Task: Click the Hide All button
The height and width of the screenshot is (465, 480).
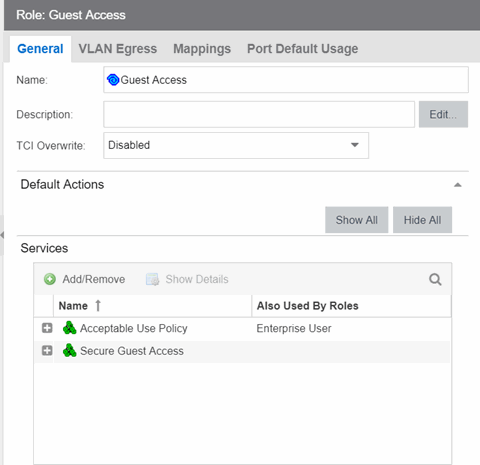Action: [422, 220]
